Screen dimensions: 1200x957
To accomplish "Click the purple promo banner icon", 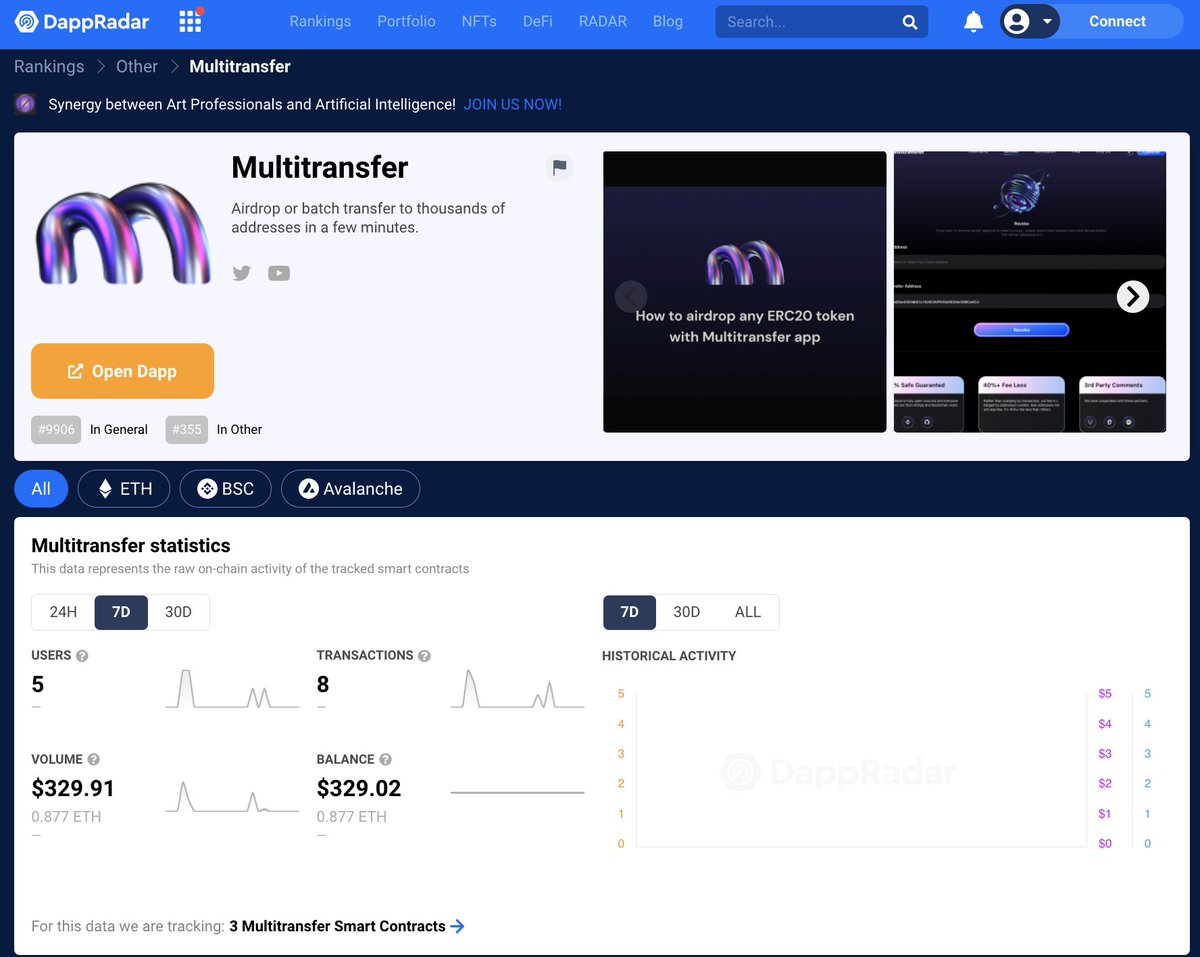I will 25,104.
